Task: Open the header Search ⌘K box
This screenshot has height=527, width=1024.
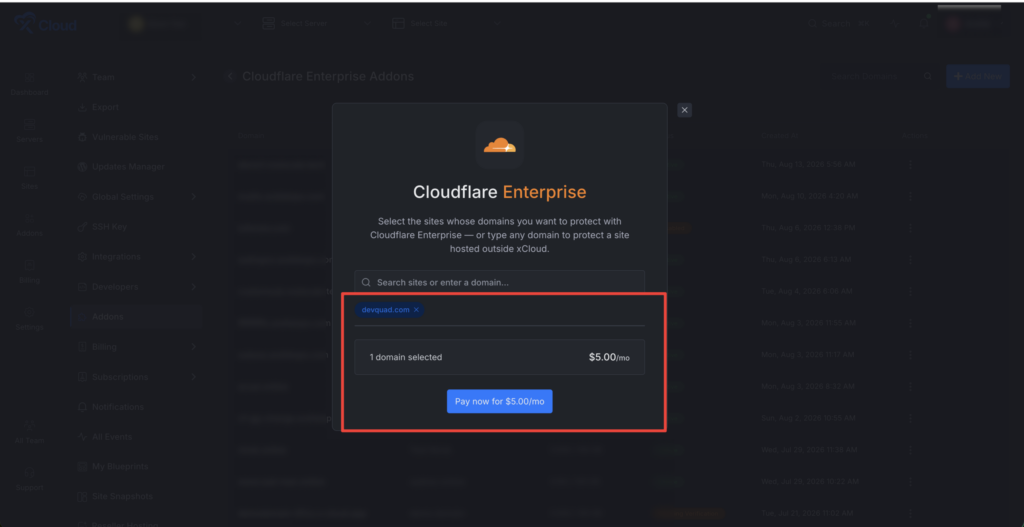Action: pos(839,24)
